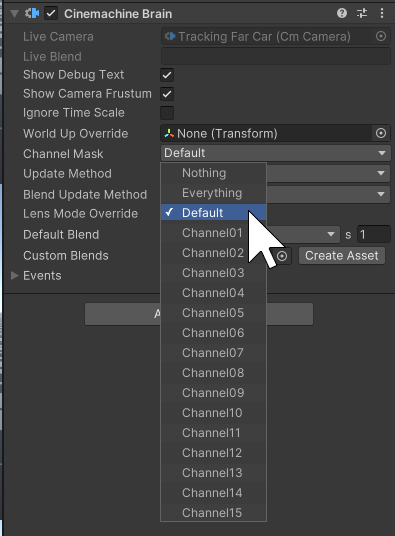Select Channel11 from the list
This screenshot has height=536, width=395.
click(214, 432)
